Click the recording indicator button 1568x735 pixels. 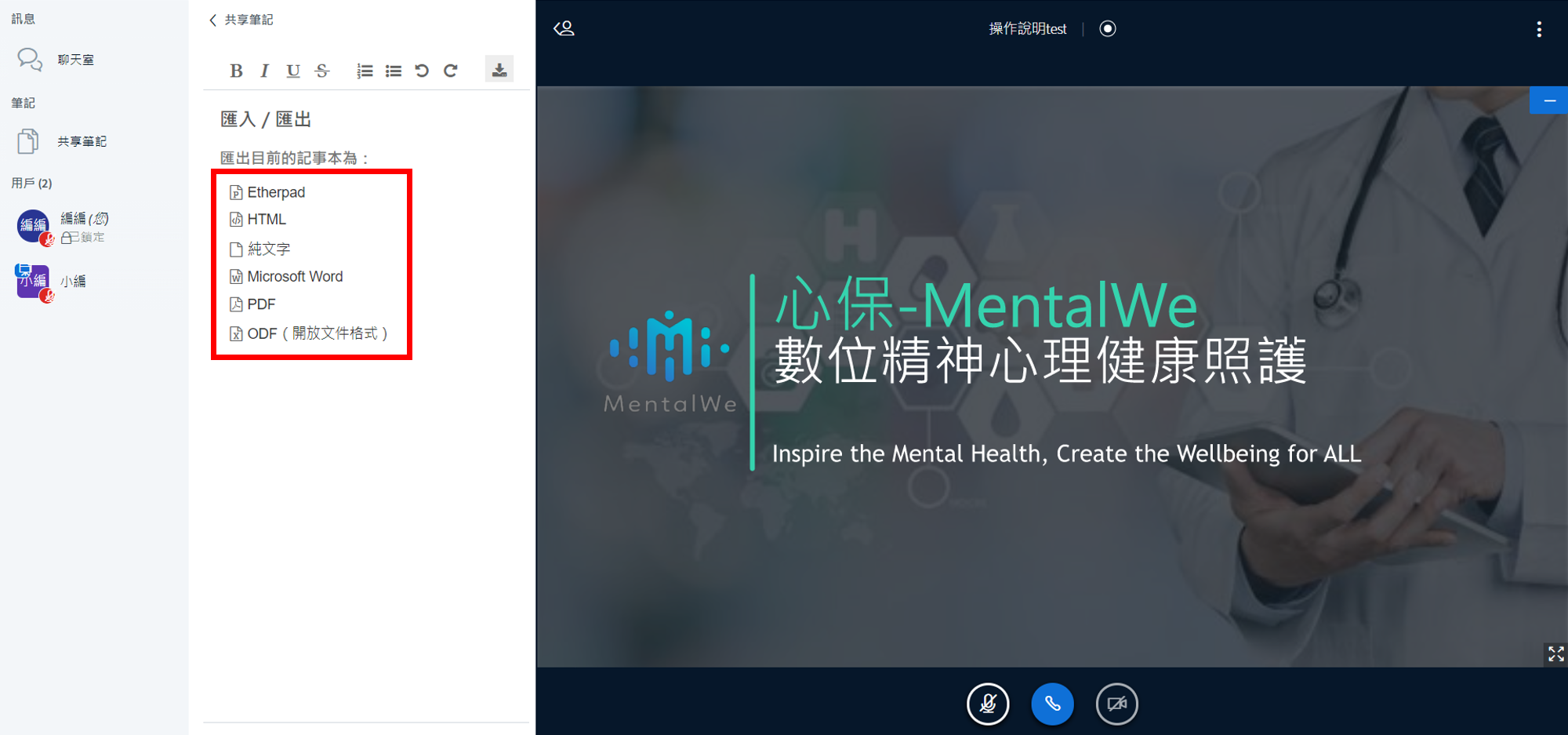(1108, 29)
